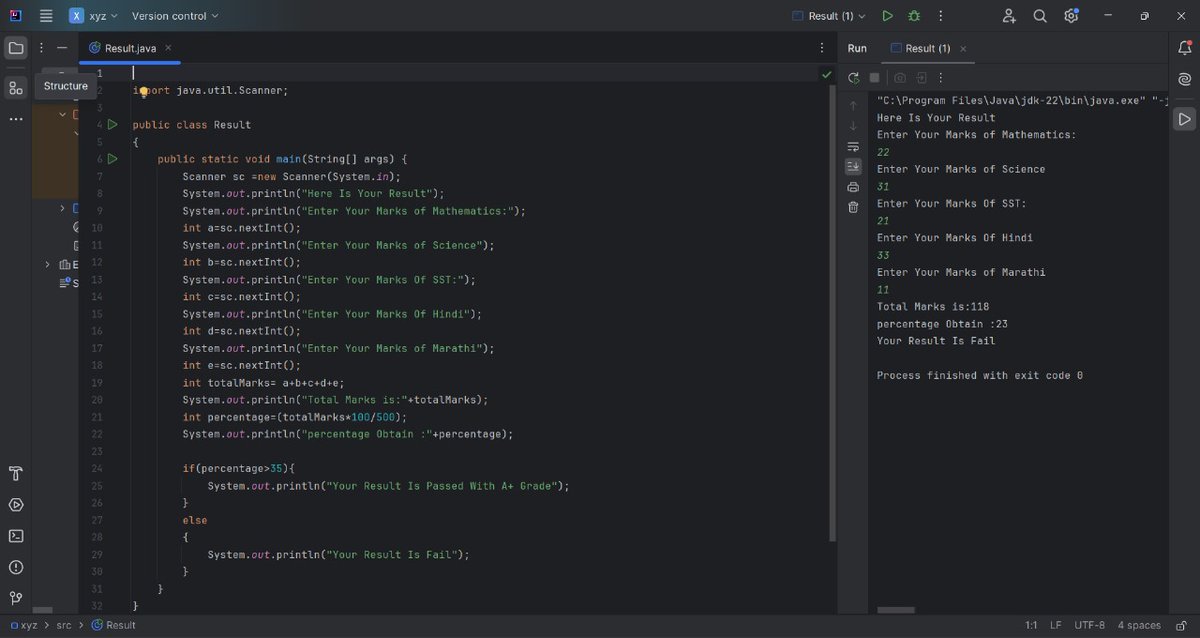Clear all console output with trash icon
Viewport: 1200px width, 638px height.
[853, 207]
